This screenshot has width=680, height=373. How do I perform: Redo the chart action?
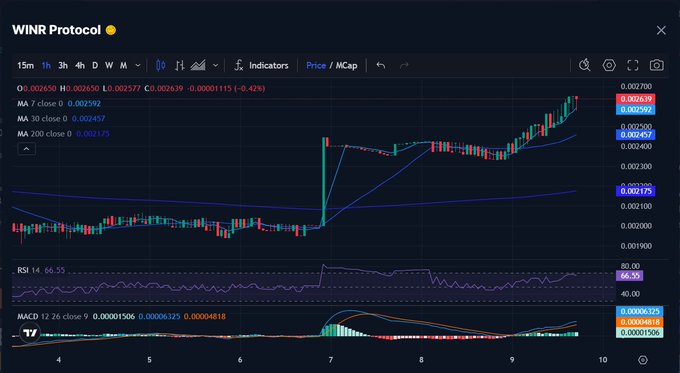pos(404,65)
